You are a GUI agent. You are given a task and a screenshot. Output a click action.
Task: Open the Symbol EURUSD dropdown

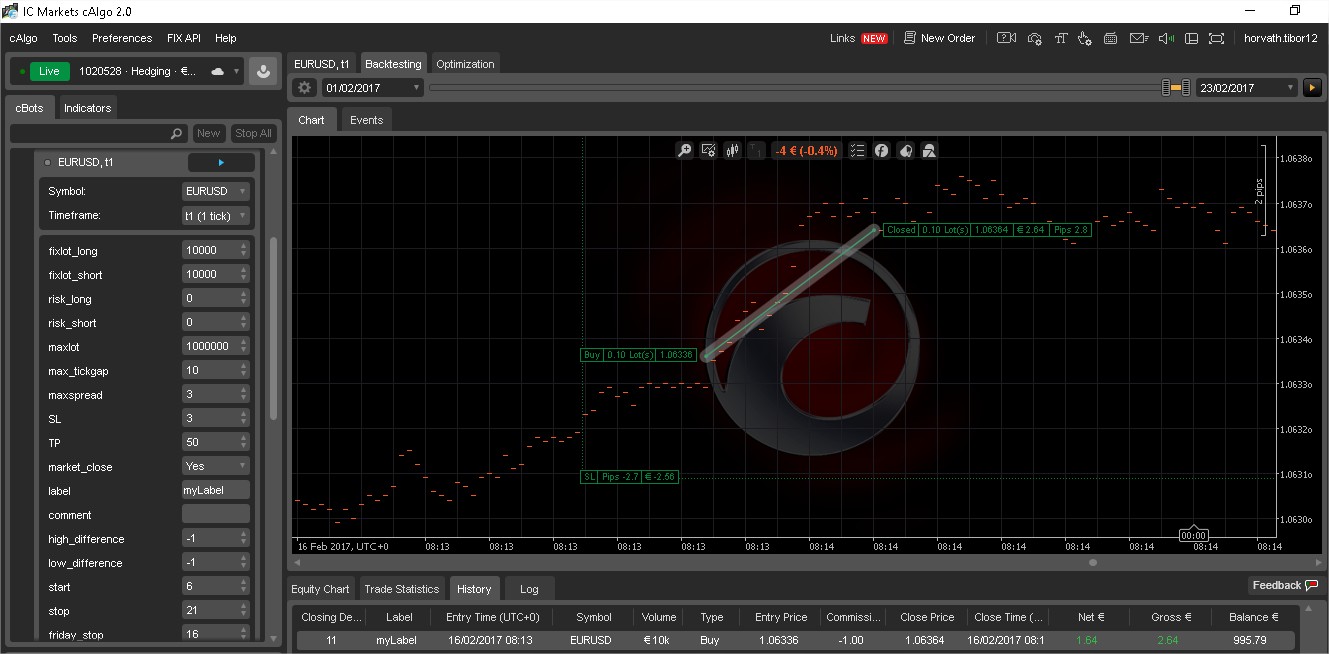coord(216,190)
